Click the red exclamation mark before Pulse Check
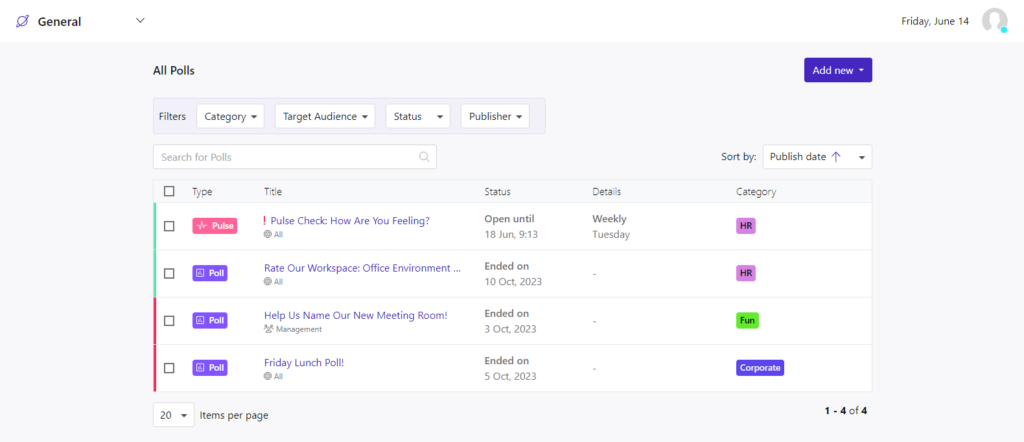 pos(264,221)
